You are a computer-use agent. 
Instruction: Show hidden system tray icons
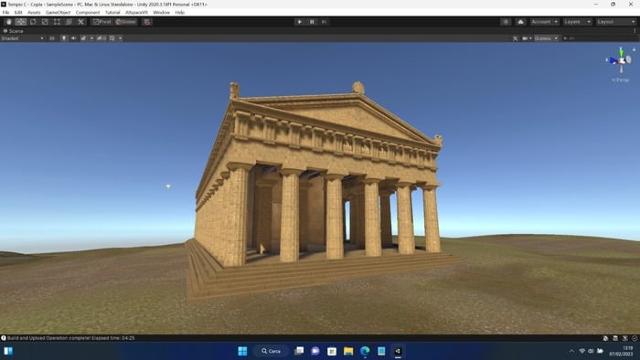point(571,351)
